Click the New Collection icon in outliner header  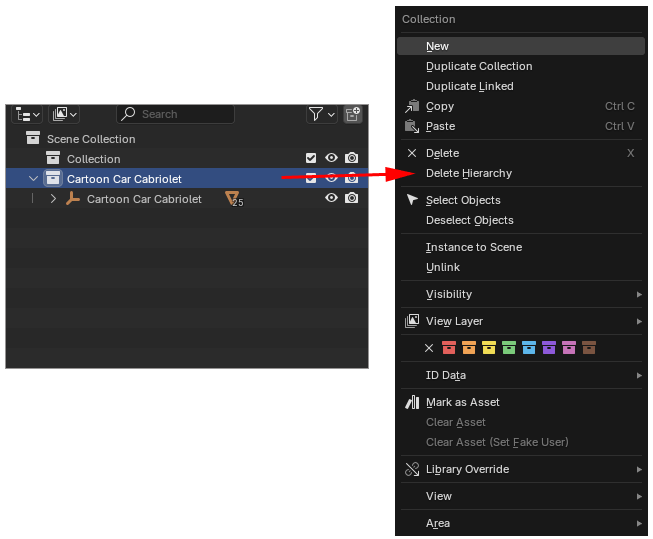point(353,115)
